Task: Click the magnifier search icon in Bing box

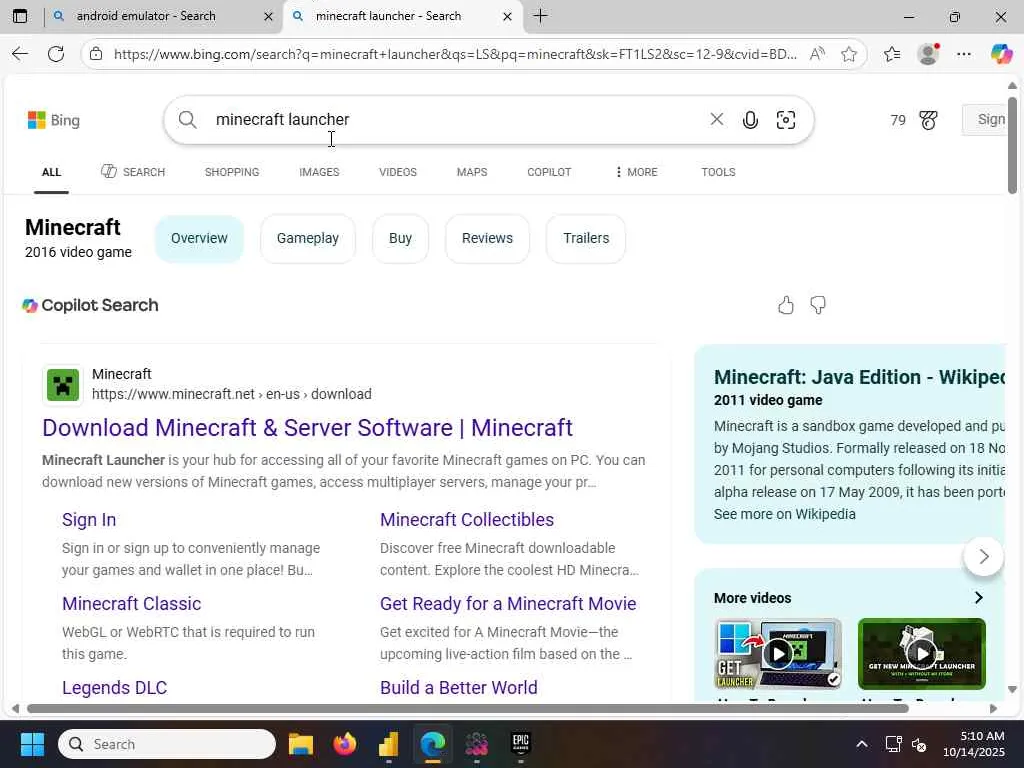Action: click(x=187, y=120)
